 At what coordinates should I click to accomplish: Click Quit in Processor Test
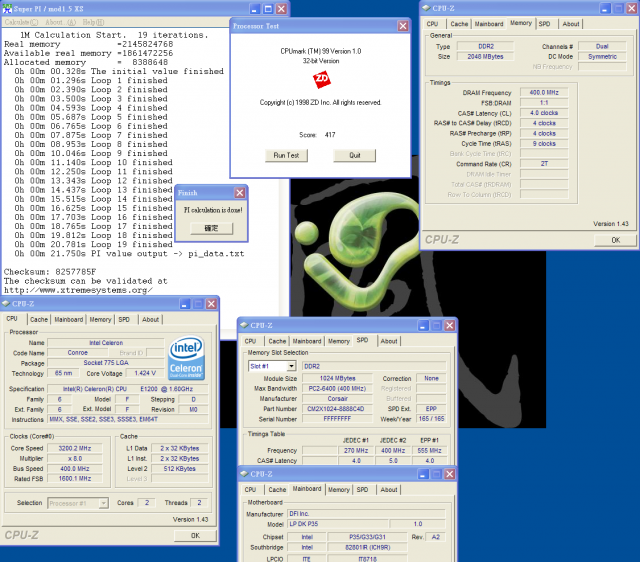[x=355, y=155]
